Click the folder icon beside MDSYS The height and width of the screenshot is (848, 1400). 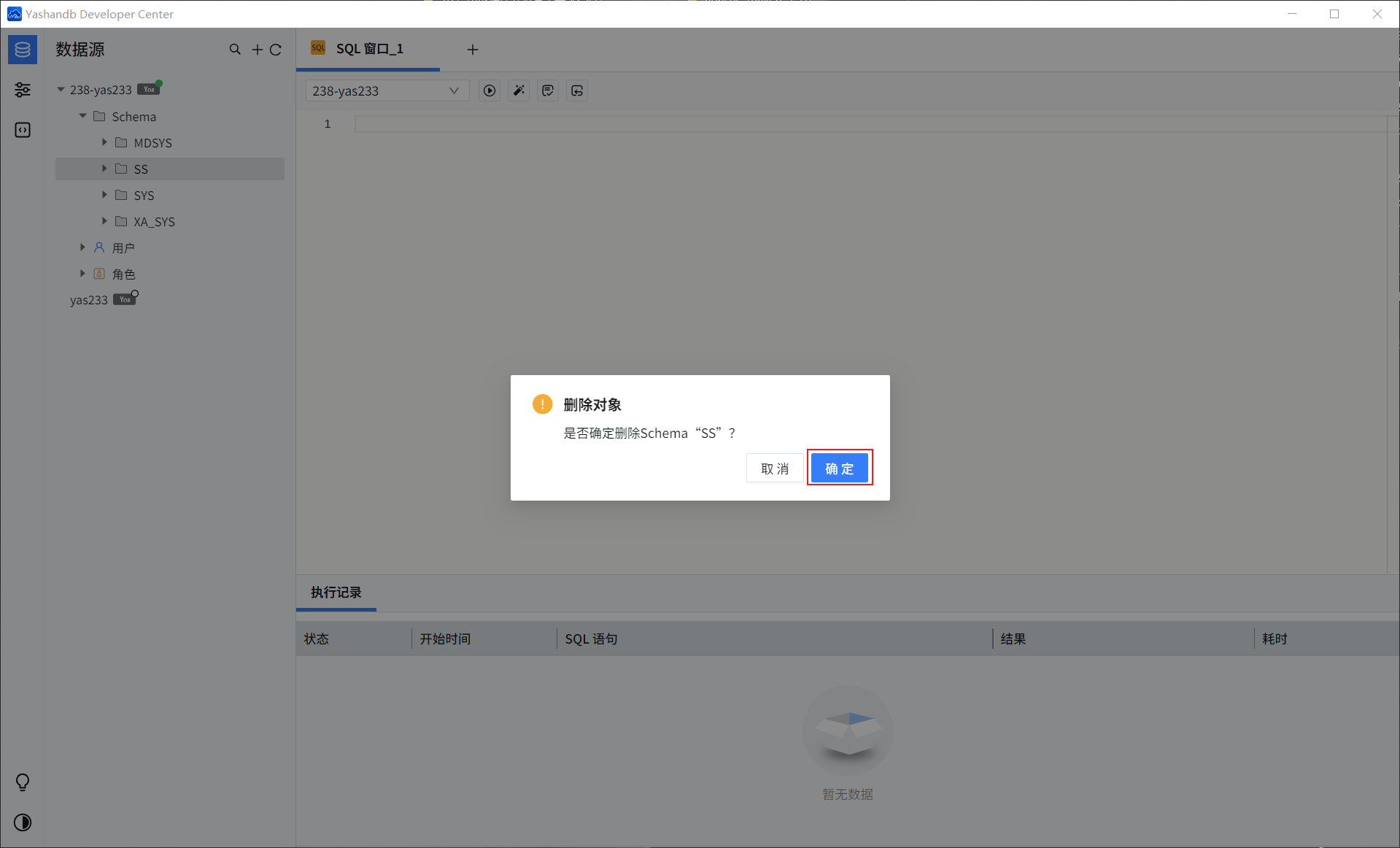tap(121, 142)
